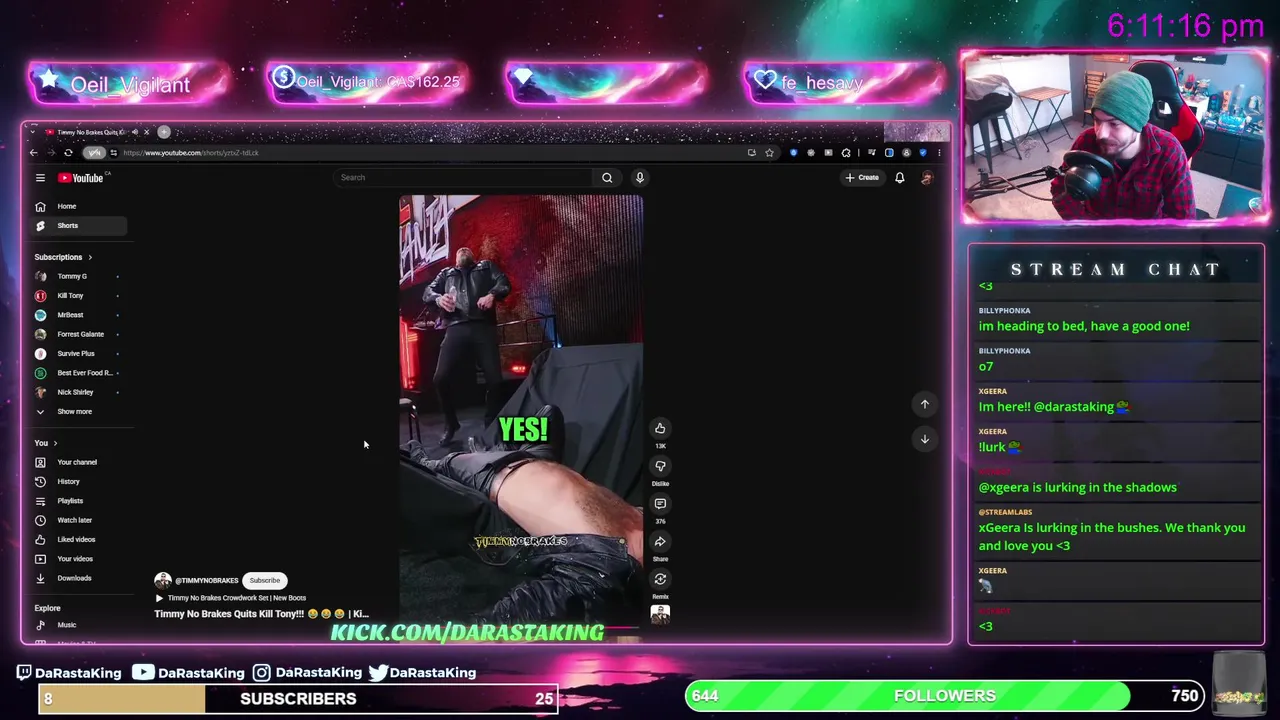Expand the Subscriptions section chevron
Screen dimensions: 1280x720
[90, 257]
